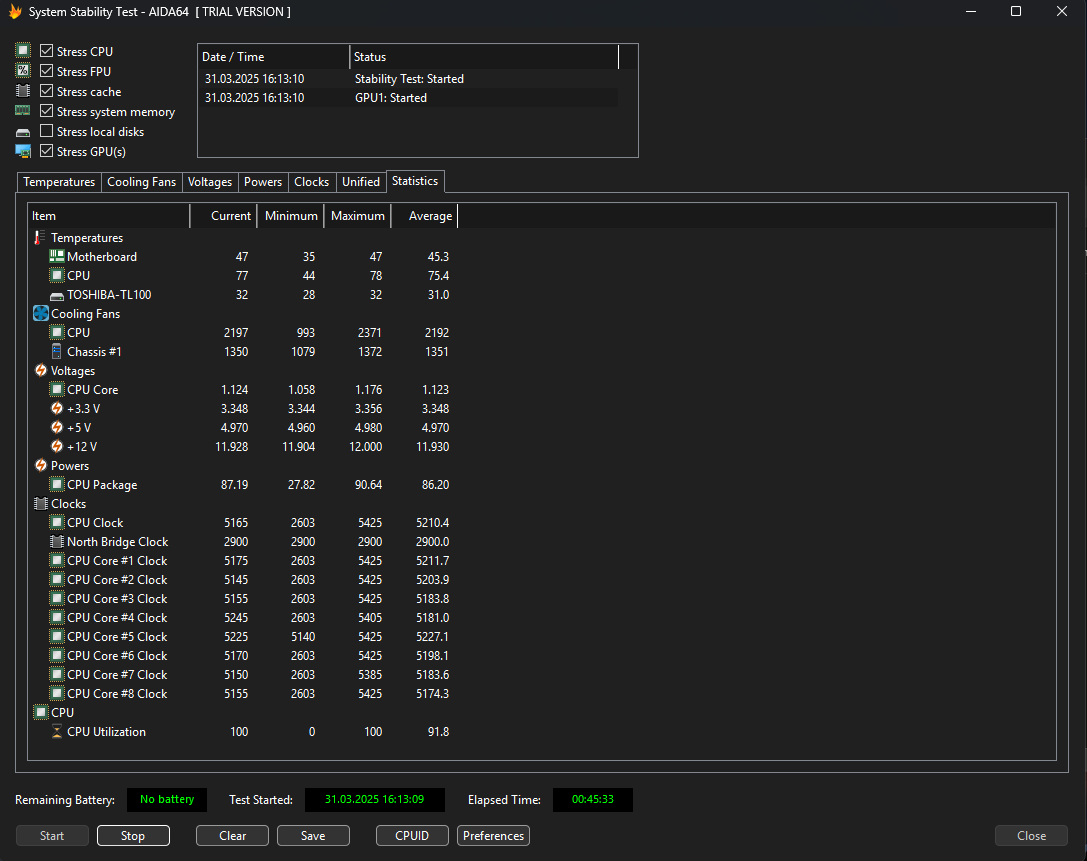Click the elapsed time value 00:45:33
This screenshot has height=861, width=1087.
[593, 799]
